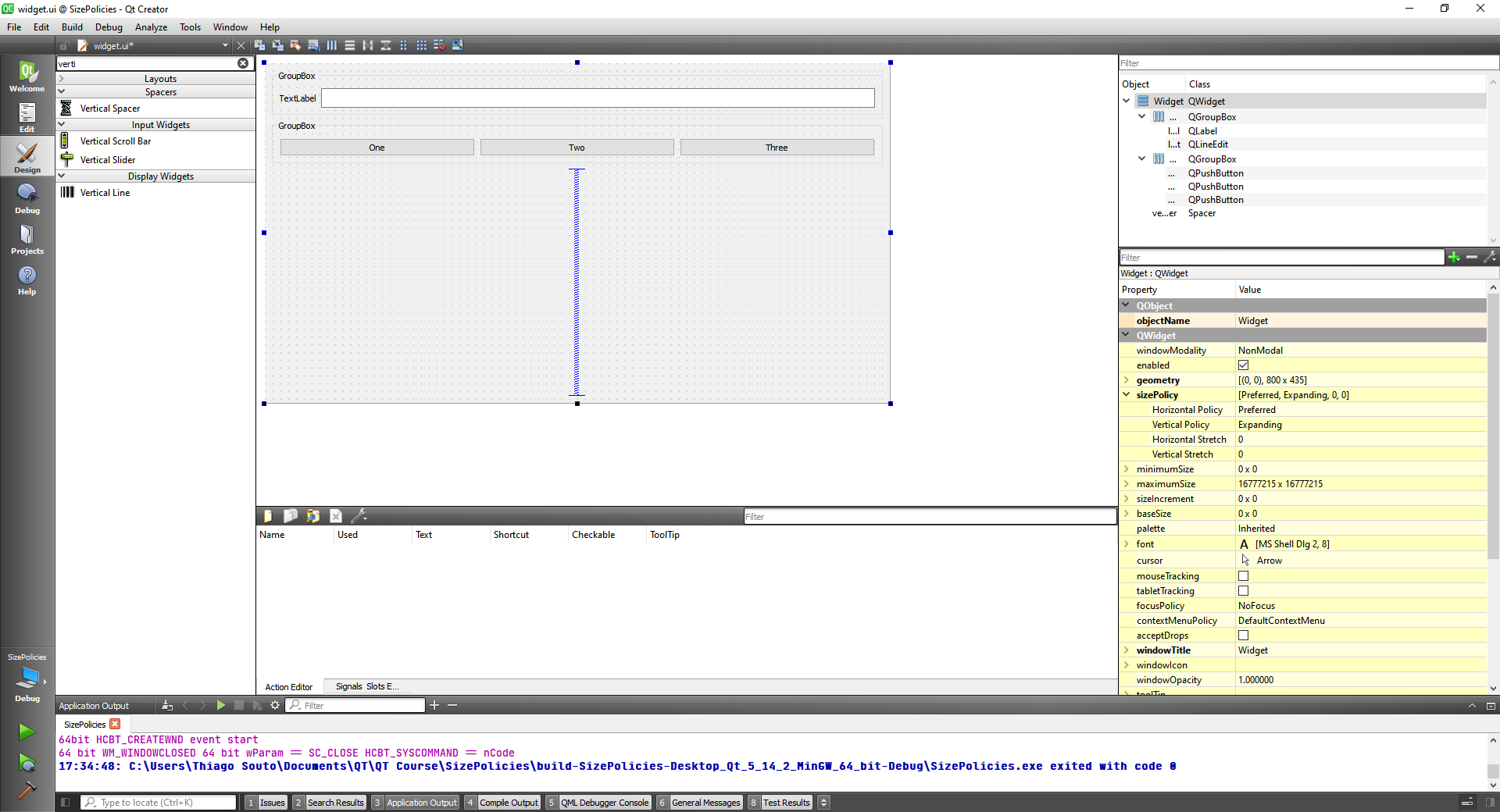Apply Lay Out Horizontally
This screenshot has height=812, width=1500.
pyautogui.click(x=332, y=45)
